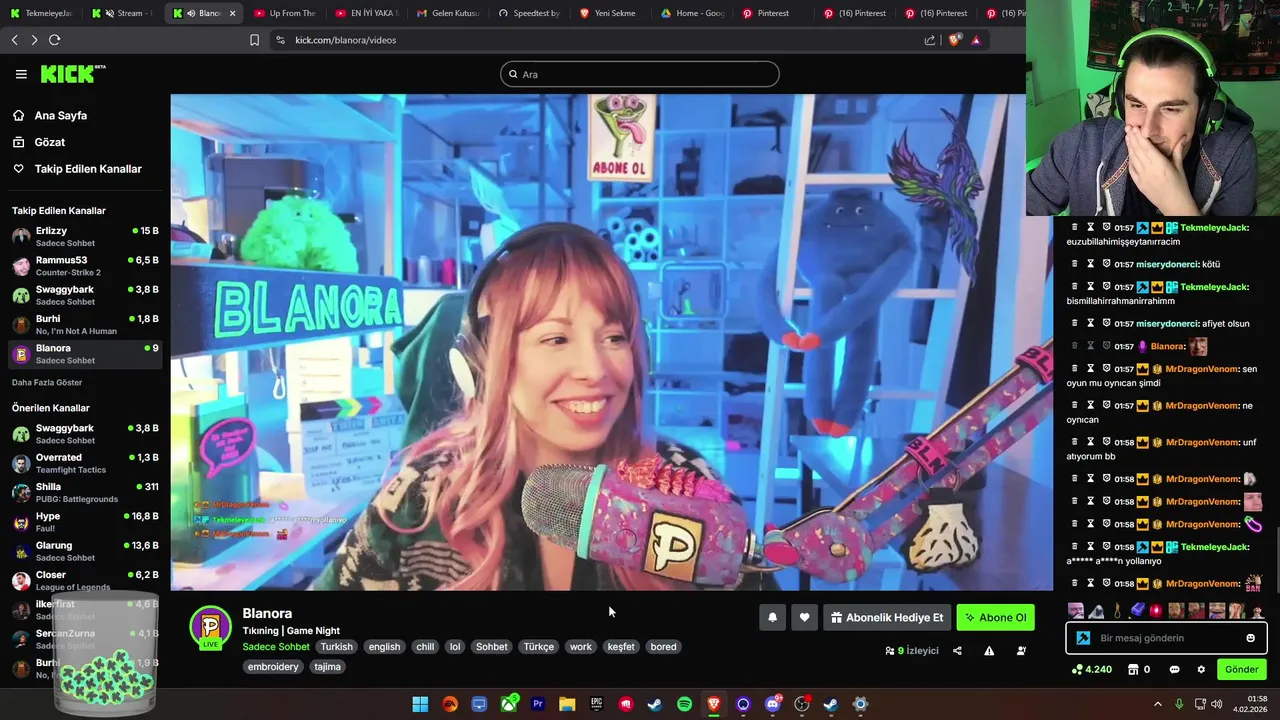The width and height of the screenshot is (1280, 720).
Task: Click Abonelik Hediye Et button
Action: pos(886,617)
